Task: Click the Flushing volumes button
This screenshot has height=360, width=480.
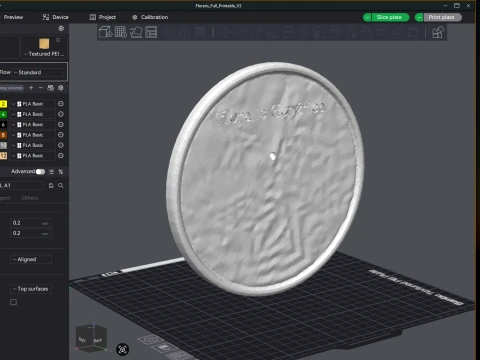Action: pos(11,88)
